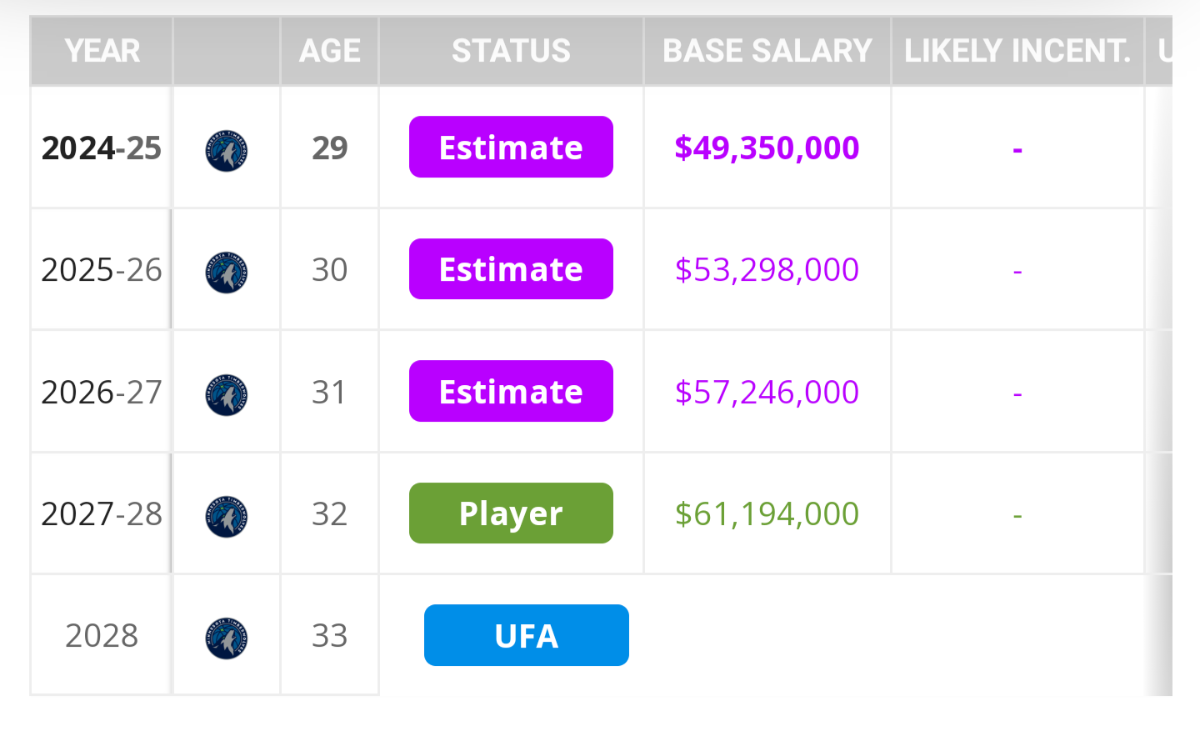Select the $49,350,000 base salary value
The image size is (1200, 731).
[767, 148]
